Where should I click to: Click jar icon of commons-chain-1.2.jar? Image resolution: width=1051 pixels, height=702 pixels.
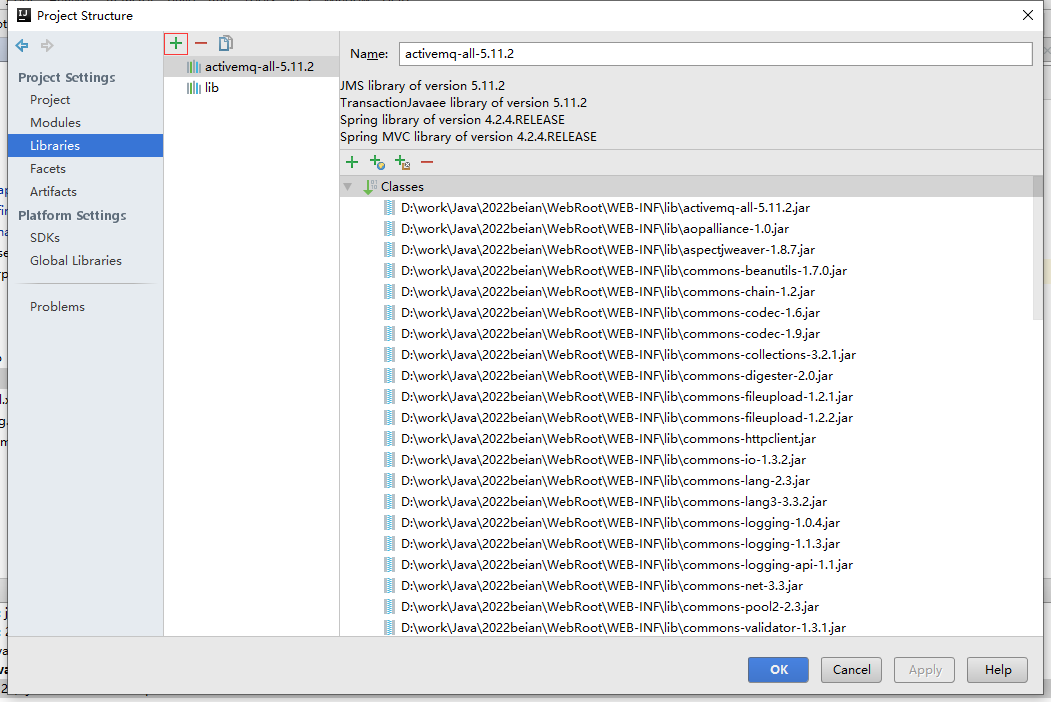coord(389,292)
